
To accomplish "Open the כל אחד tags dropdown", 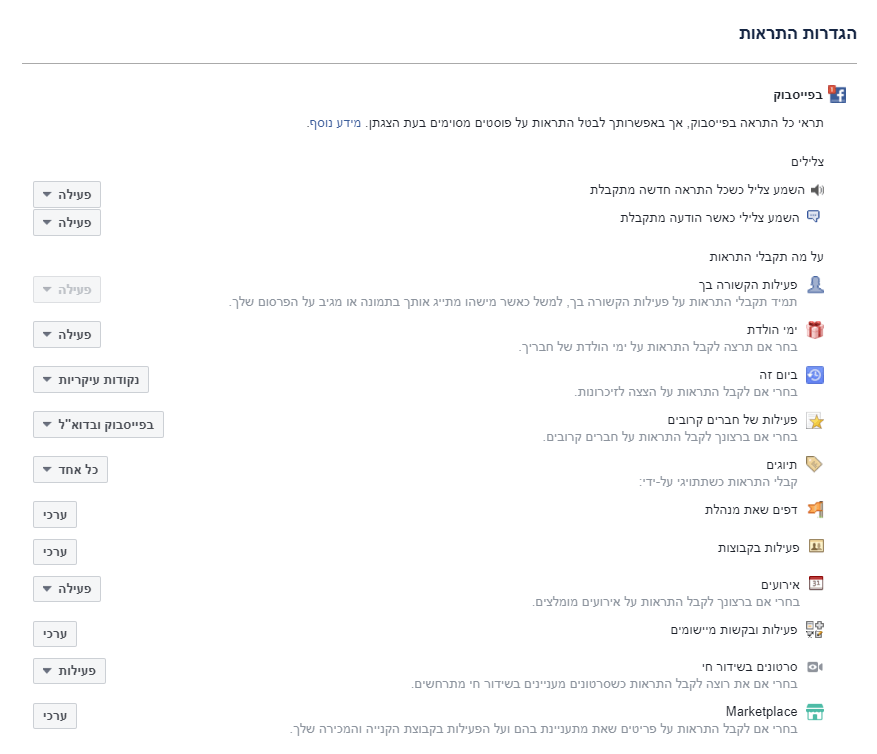I will [x=70, y=470].
